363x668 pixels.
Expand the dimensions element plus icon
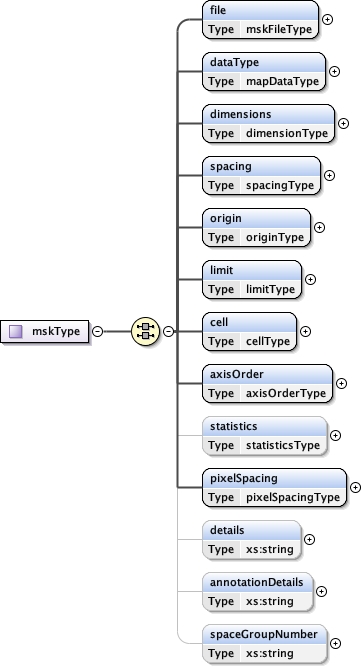point(343,124)
